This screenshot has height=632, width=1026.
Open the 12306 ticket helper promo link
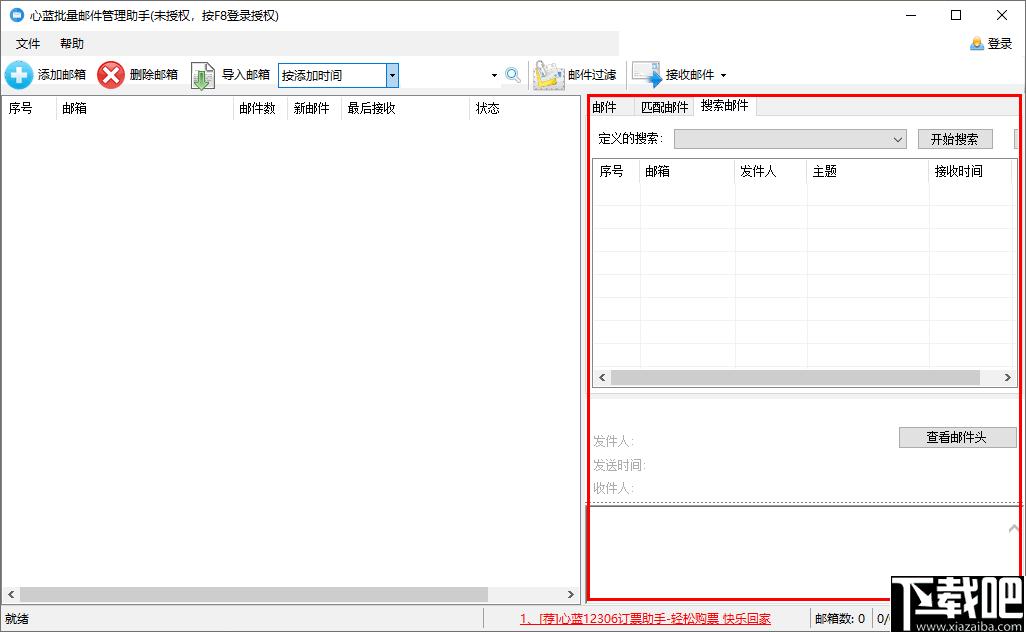[x=645, y=618]
